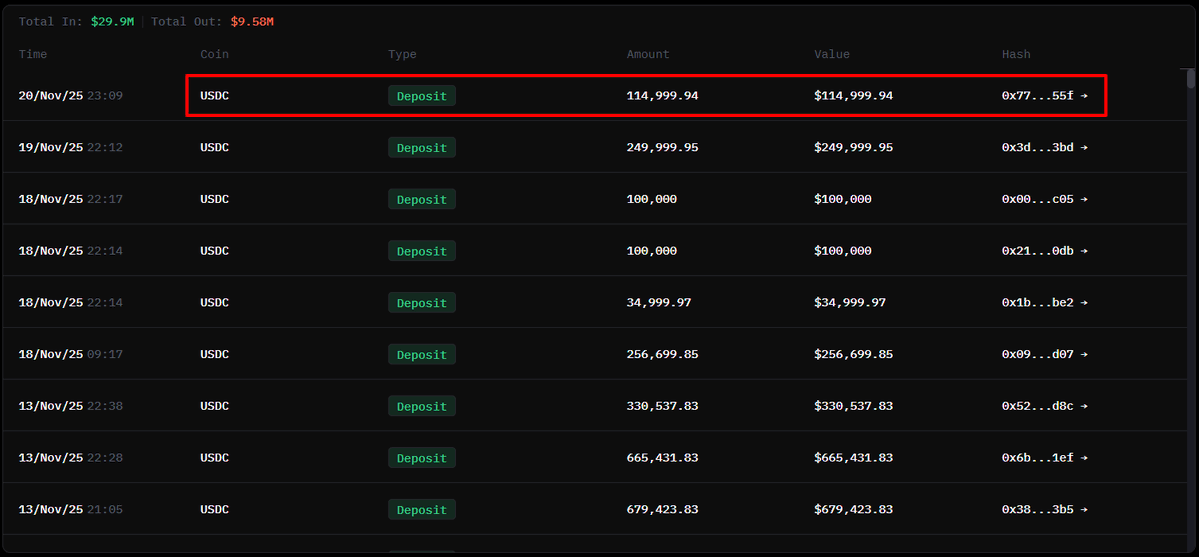This screenshot has height=557, width=1199.
Task: Click the Hash column header
Action: tap(1016, 54)
